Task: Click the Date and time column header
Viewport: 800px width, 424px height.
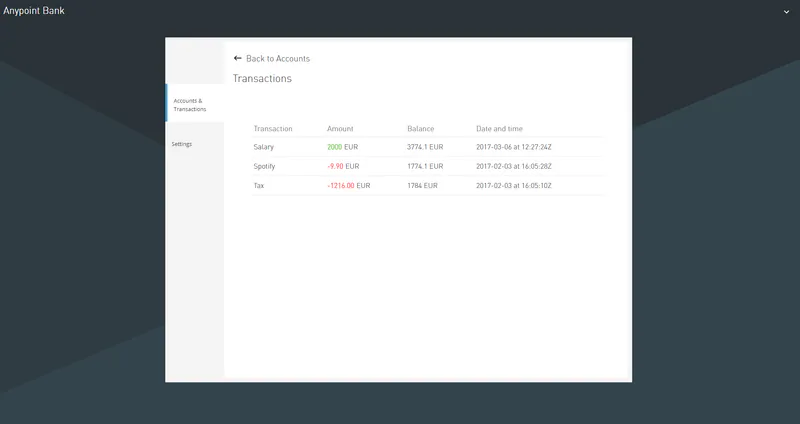Action: (499, 129)
